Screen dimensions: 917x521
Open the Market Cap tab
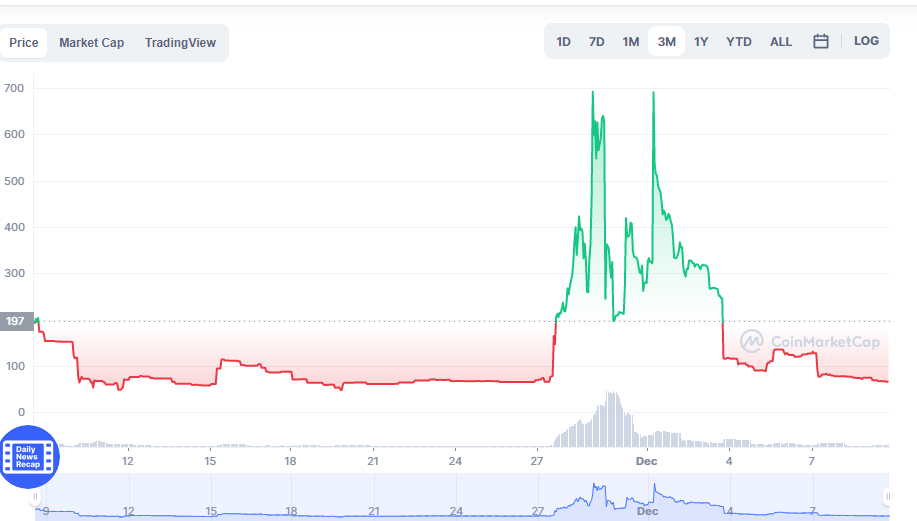tap(91, 43)
